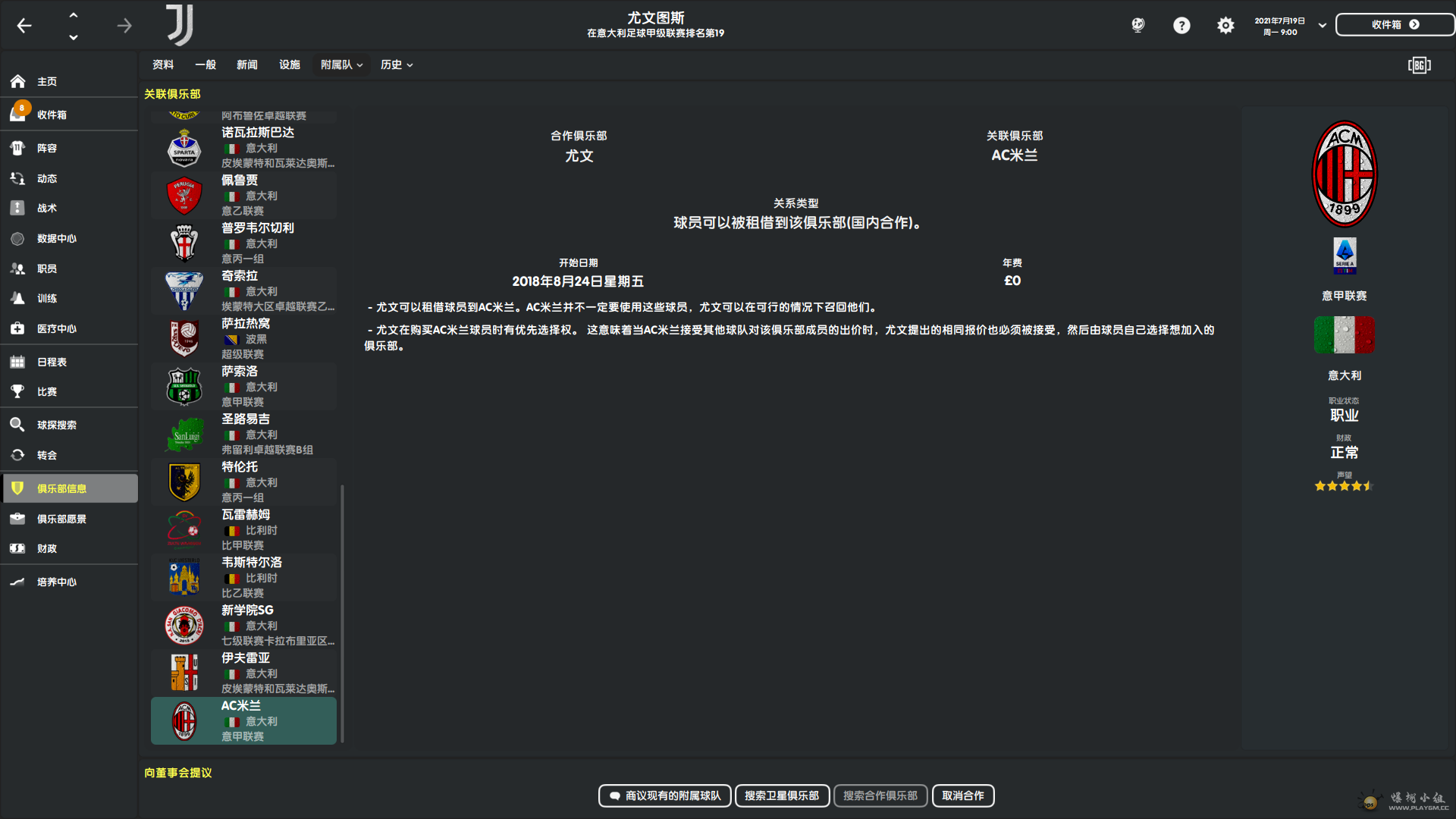Viewport: 1456px width, 819px height.
Task: Click the Juventus club logo
Action: pyautogui.click(x=180, y=25)
